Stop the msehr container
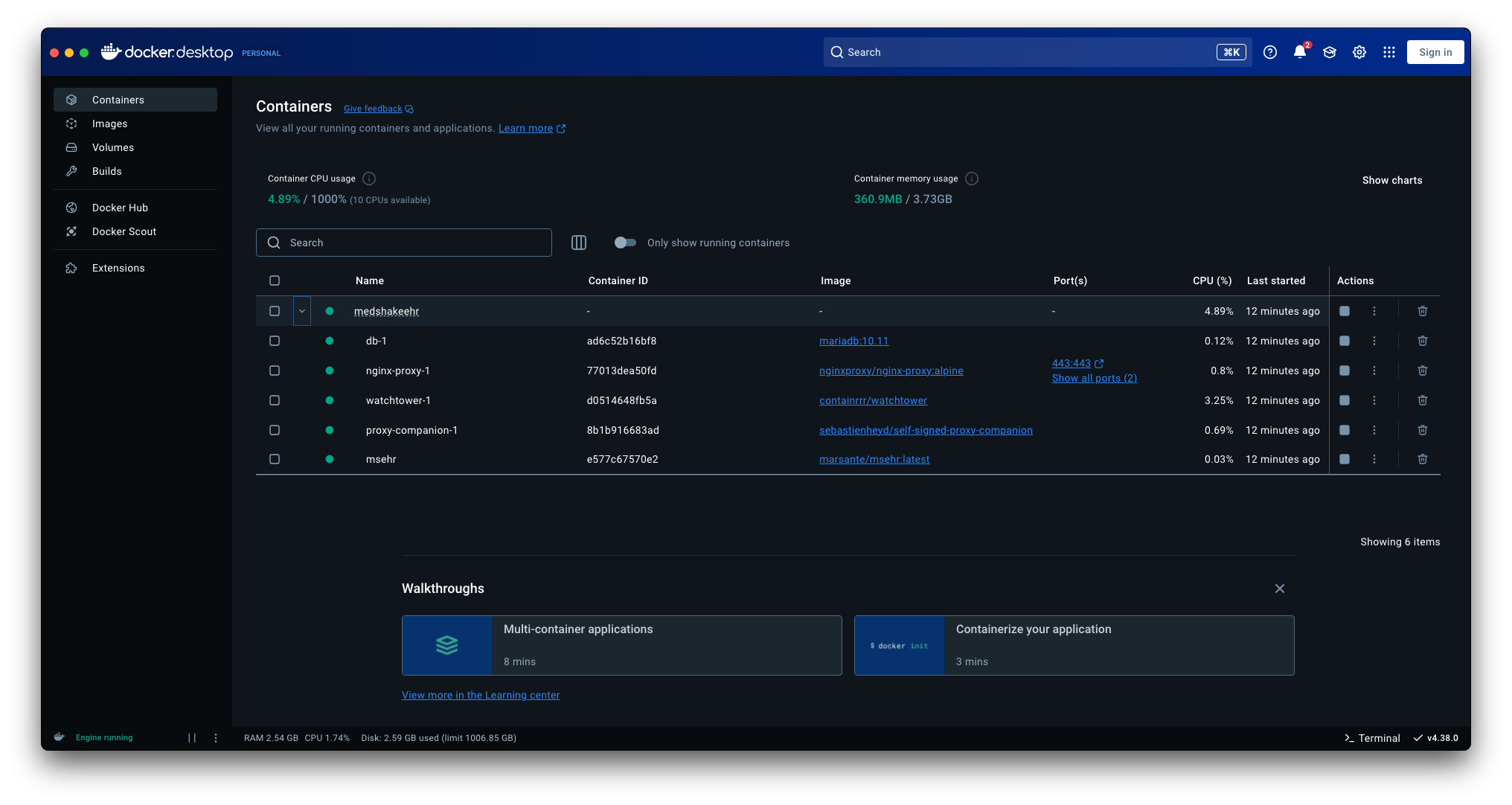Viewport: 1512px width, 805px height. click(1345, 459)
